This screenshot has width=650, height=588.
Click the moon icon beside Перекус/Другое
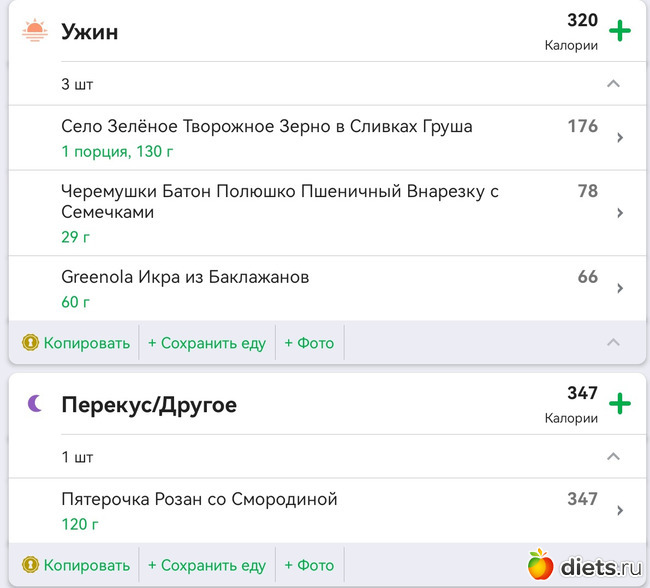pos(35,404)
